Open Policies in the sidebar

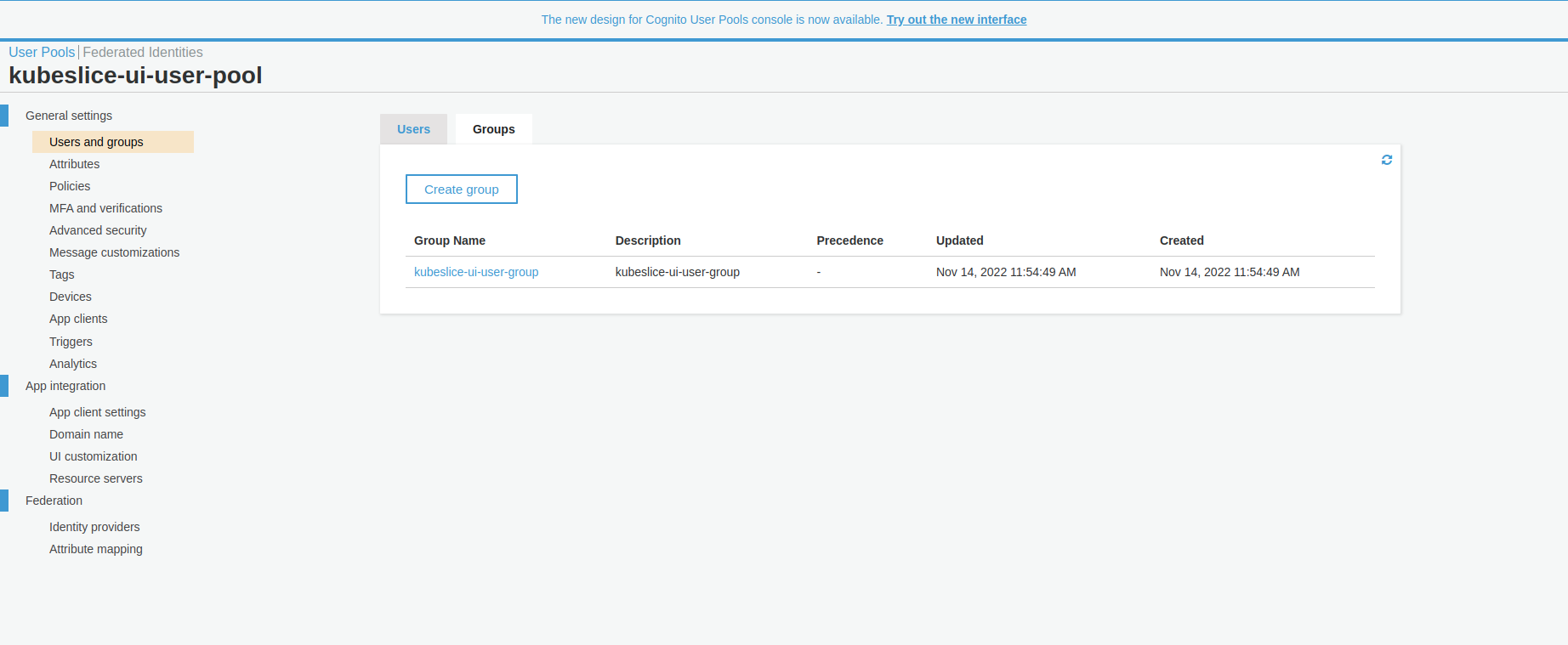[x=70, y=186]
